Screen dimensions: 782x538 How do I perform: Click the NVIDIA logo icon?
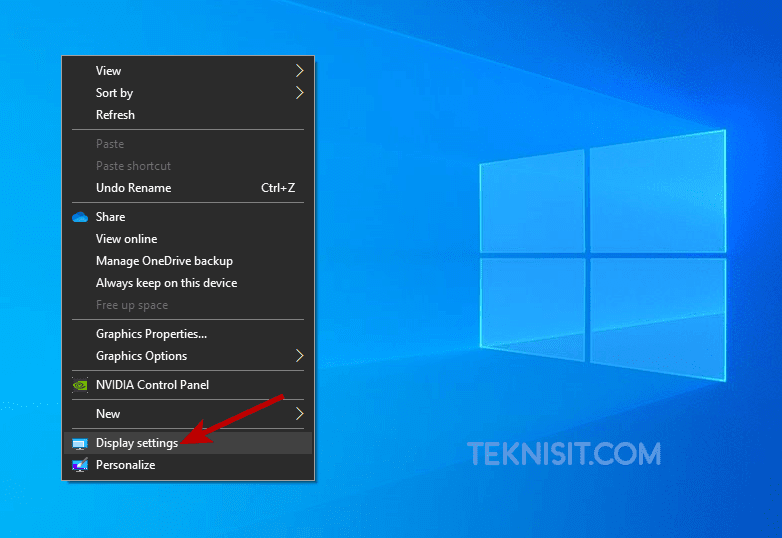pyautogui.click(x=80, y=385)
